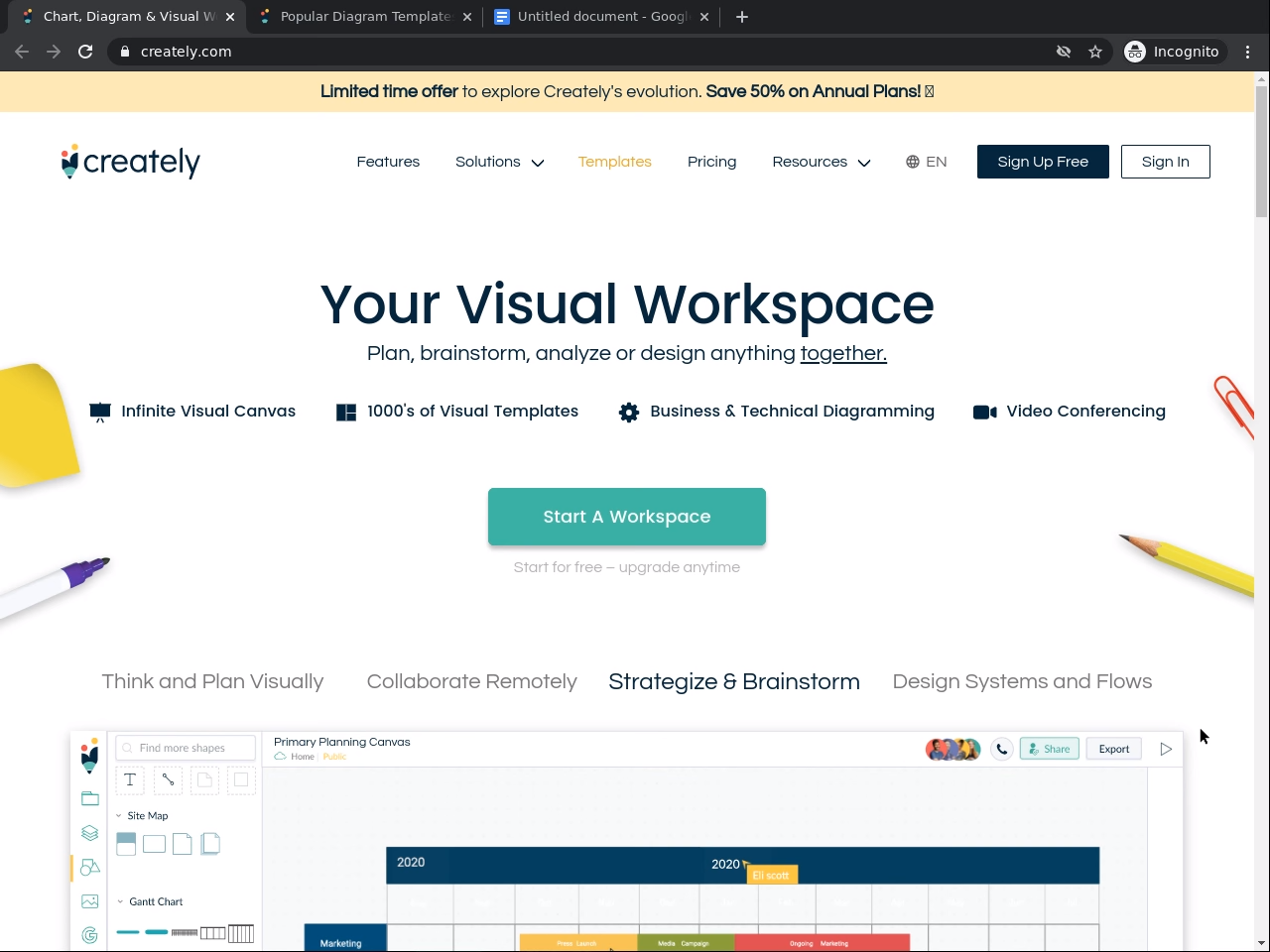
Task: Click the scrollbar down arrow
Action: 1261,943
